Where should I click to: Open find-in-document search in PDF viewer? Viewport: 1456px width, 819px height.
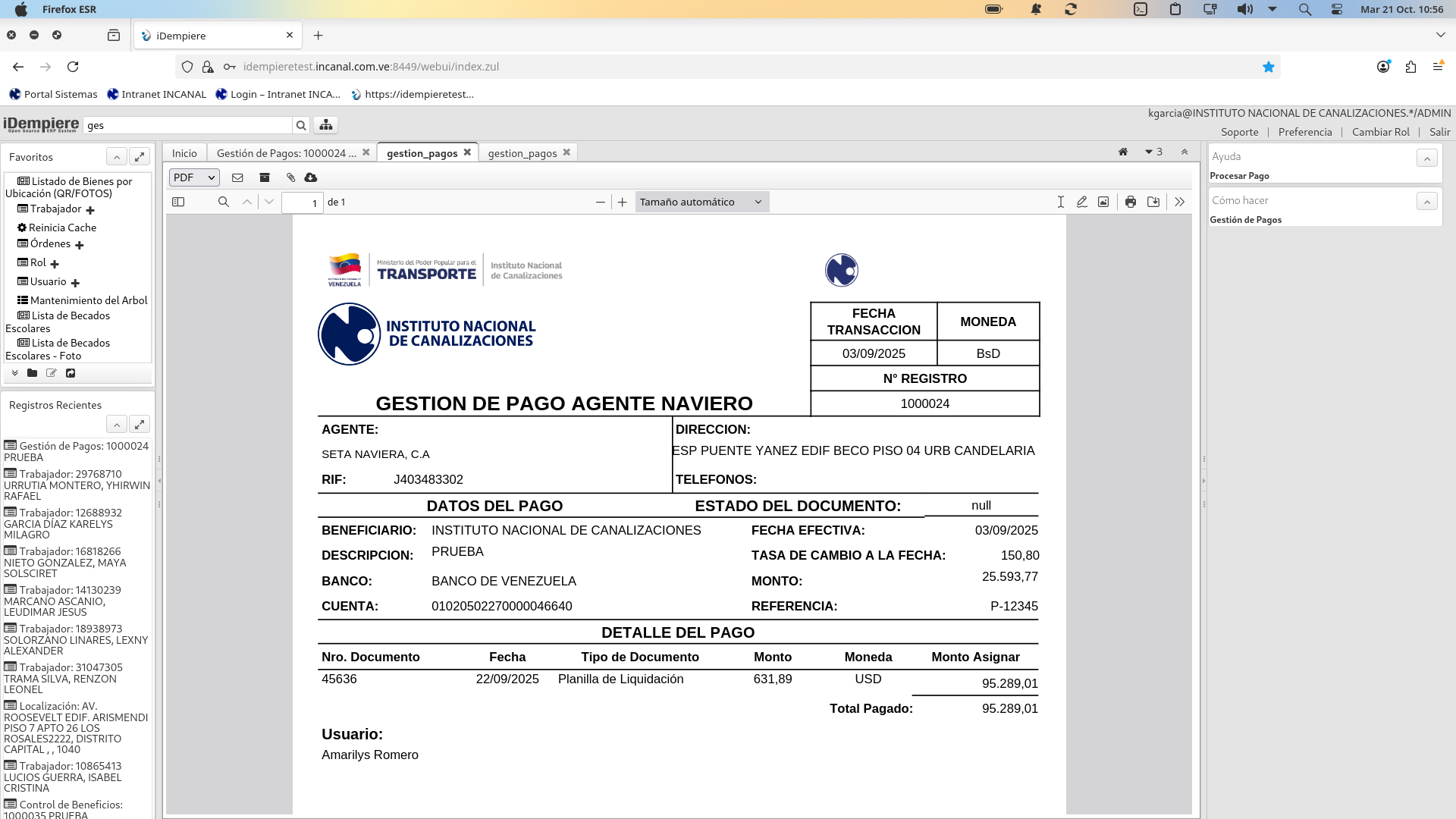[x=223, y=202]
